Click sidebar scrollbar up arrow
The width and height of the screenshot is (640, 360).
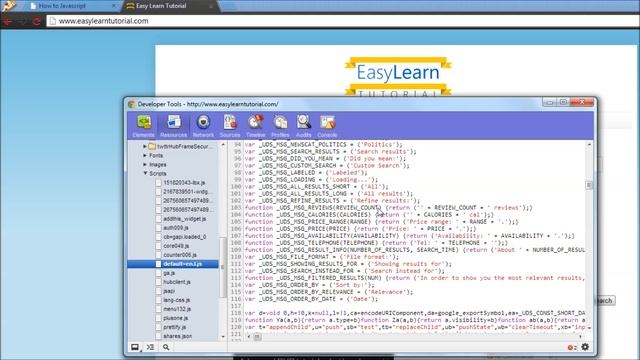pos(223,144)
